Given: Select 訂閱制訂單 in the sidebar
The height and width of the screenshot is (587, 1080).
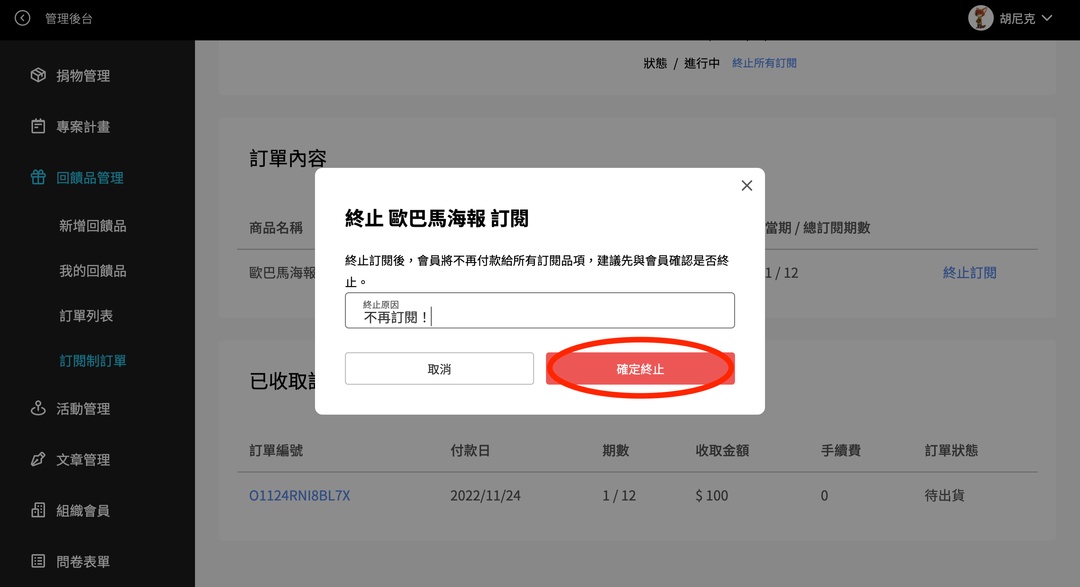Looking at the screenshot, I should click(92, 361).
